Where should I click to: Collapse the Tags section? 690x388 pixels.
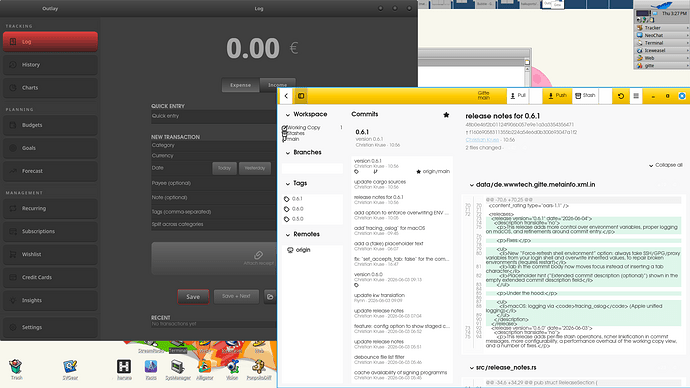(287, 183)
